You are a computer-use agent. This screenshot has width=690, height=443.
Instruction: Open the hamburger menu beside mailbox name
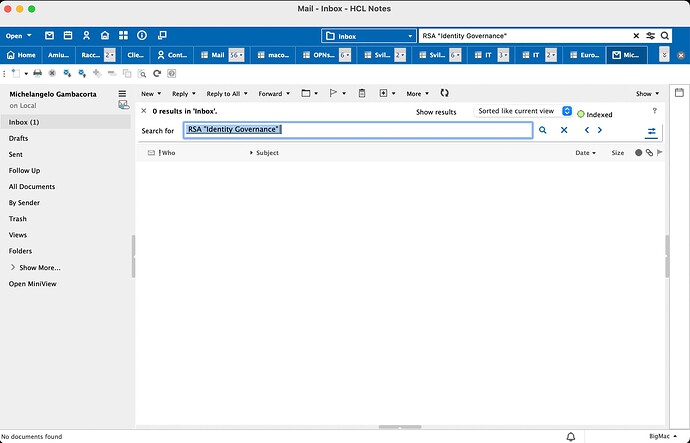coord(123,93)
